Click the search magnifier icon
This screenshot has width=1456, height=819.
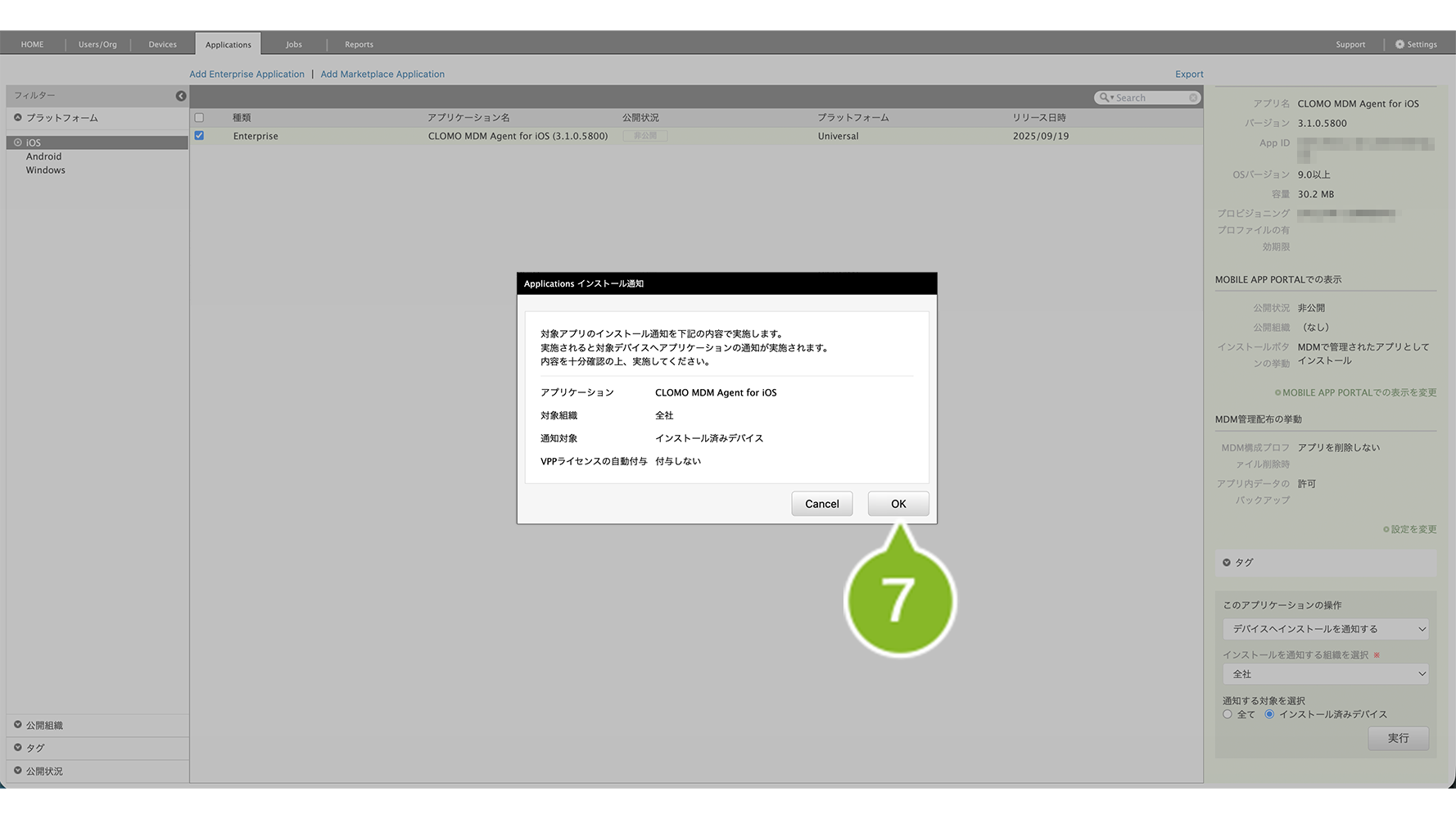click(1105, 97)
